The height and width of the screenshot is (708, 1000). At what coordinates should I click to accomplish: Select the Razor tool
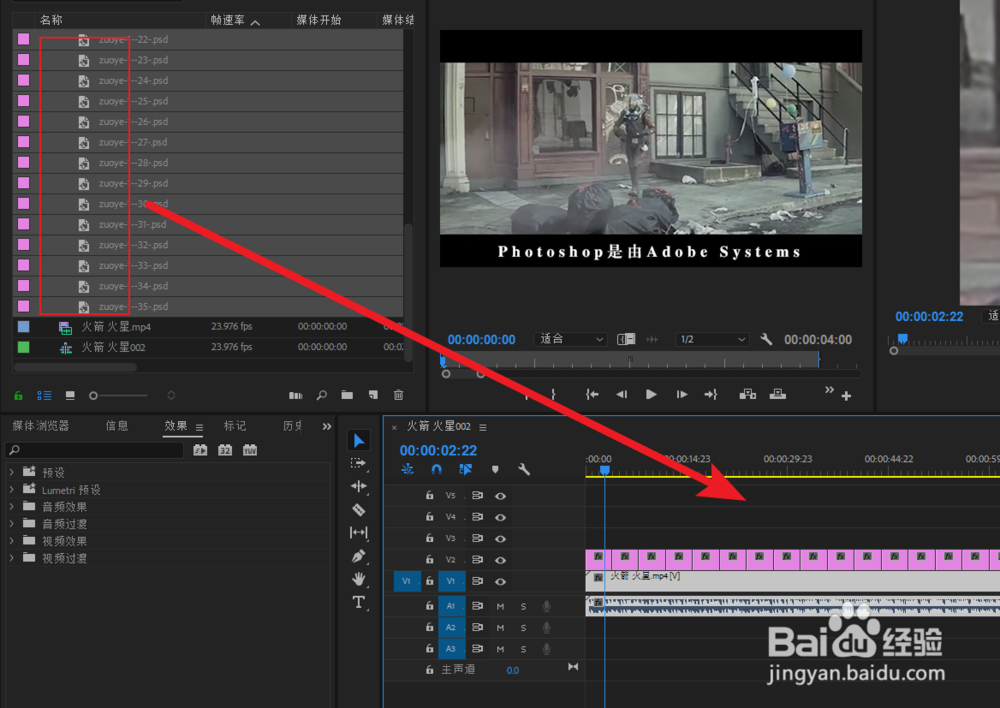click(358, 509)
